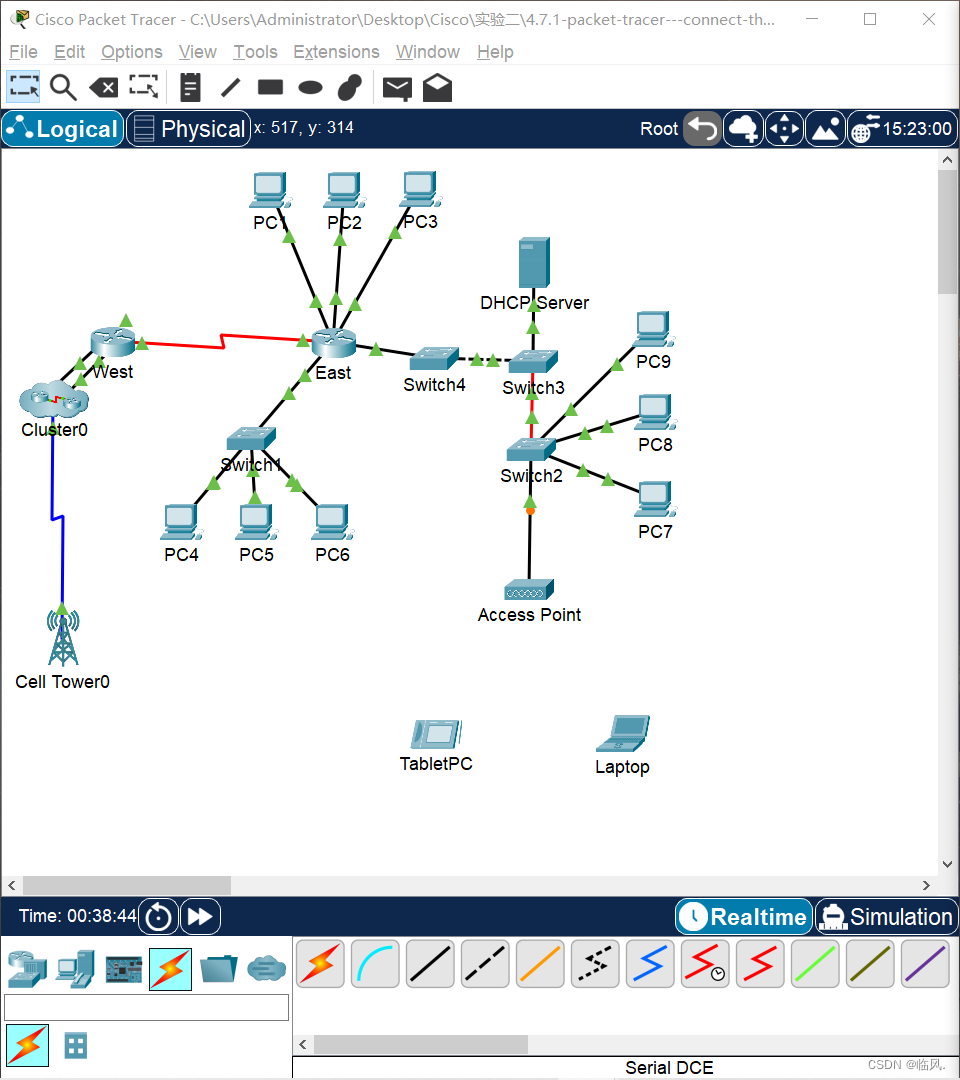The width and height of the screenshot is (960, 1080).
Task: Click Power Cycle Devices button
Action: pyautogui.click(x=158, y=917)
